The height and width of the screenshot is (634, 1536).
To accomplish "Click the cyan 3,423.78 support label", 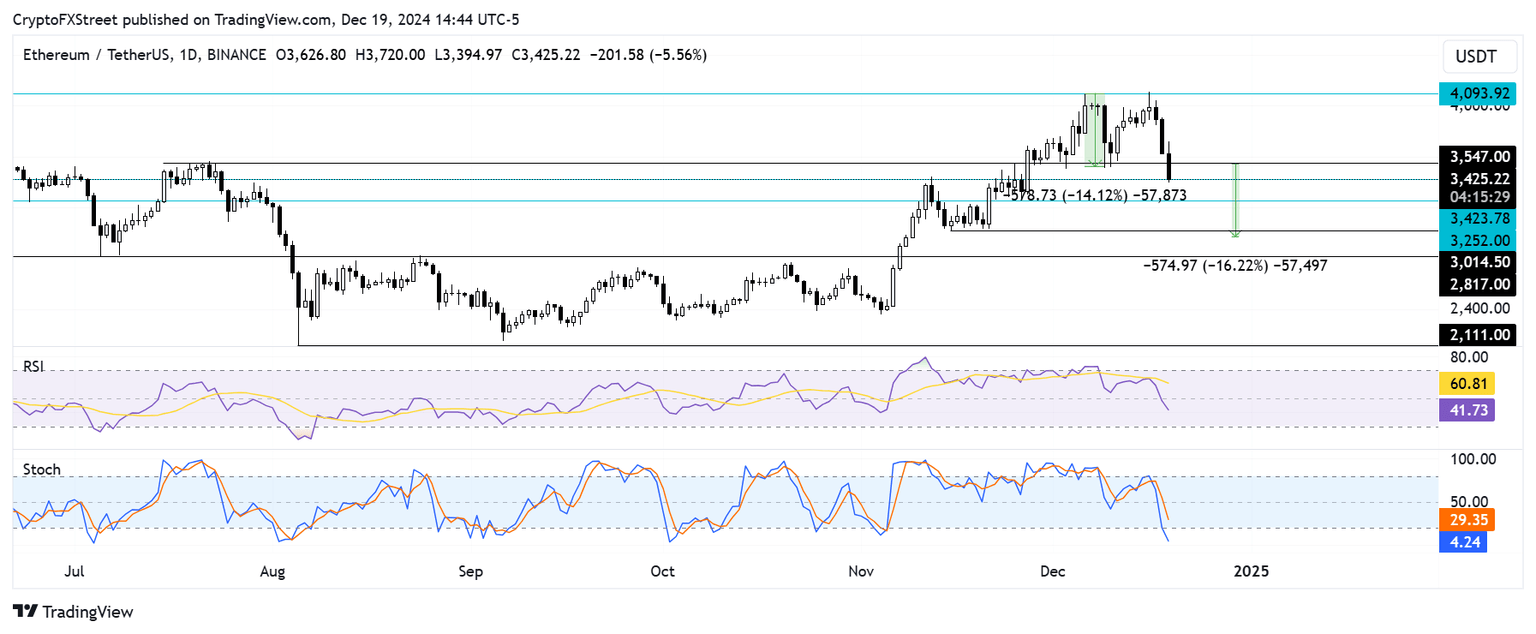I will click(1479, 218).
